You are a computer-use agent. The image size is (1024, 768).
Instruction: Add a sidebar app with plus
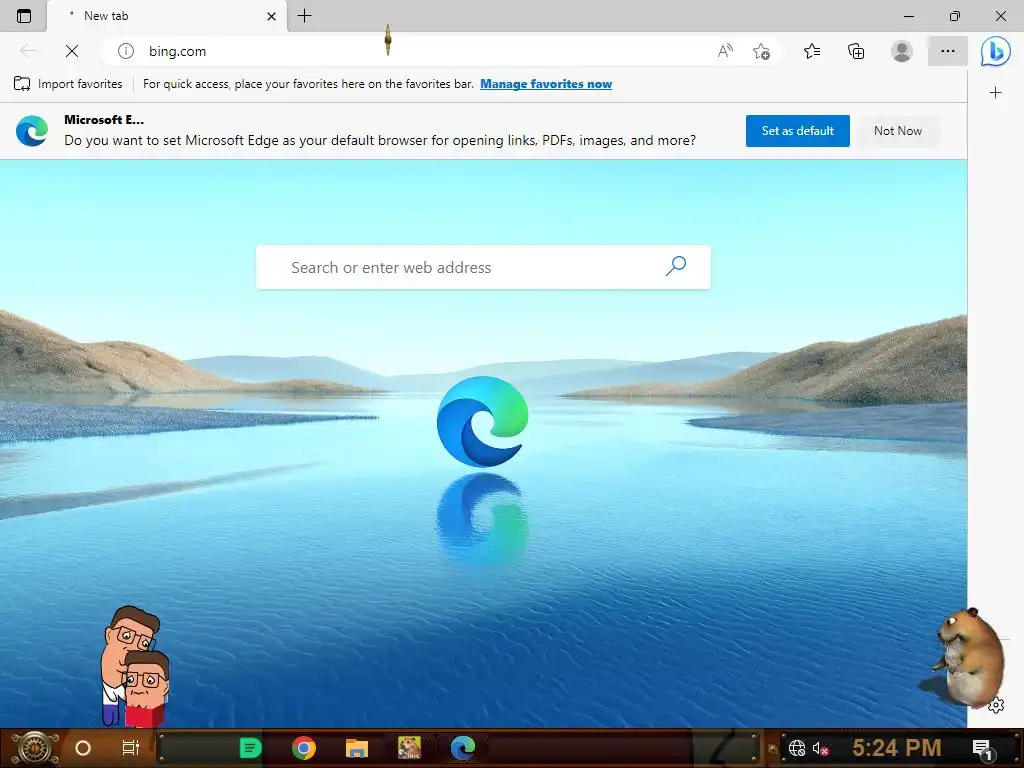pyautogui.click(x=995, y=93)
